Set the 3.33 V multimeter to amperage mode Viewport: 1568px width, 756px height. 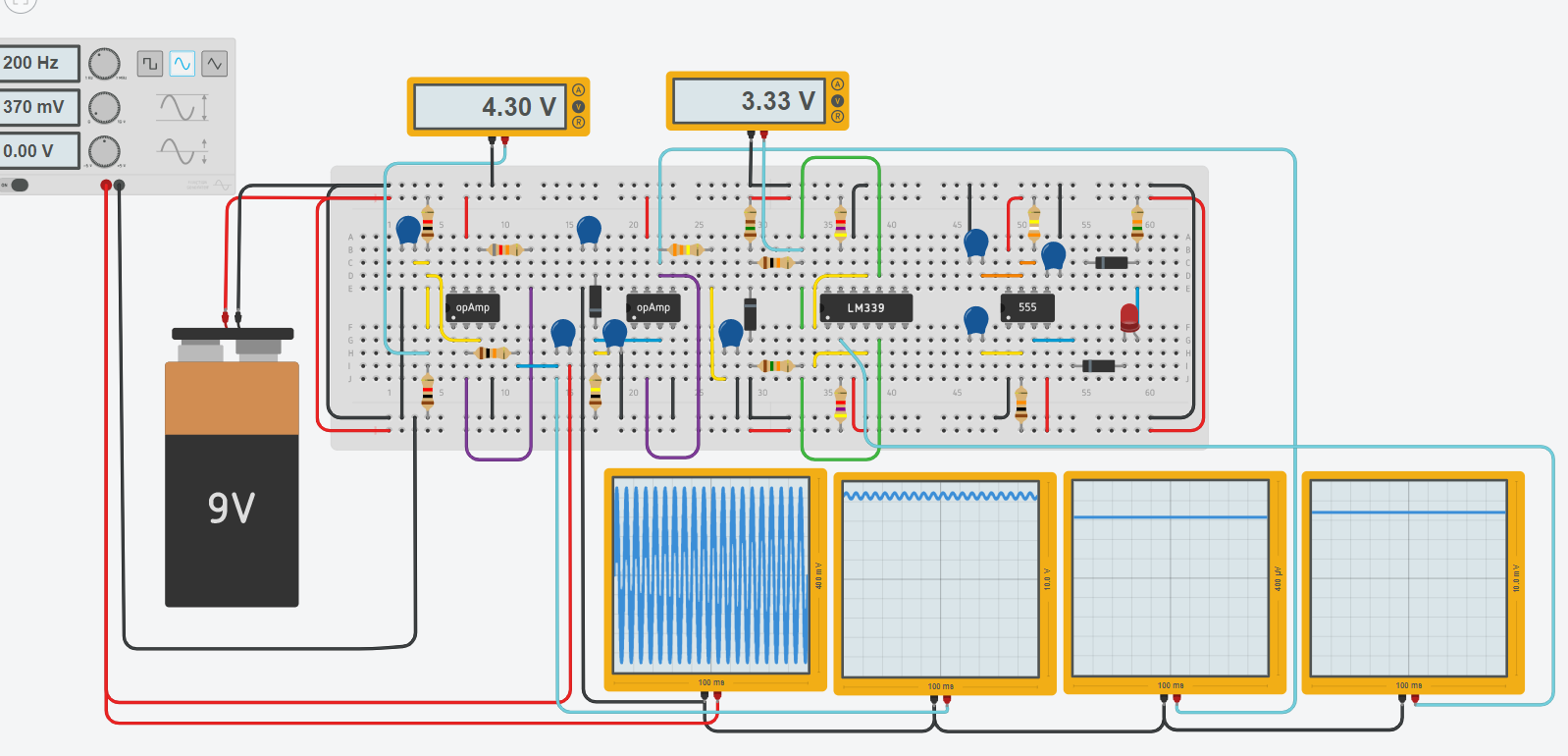click(x=837, y=84)
